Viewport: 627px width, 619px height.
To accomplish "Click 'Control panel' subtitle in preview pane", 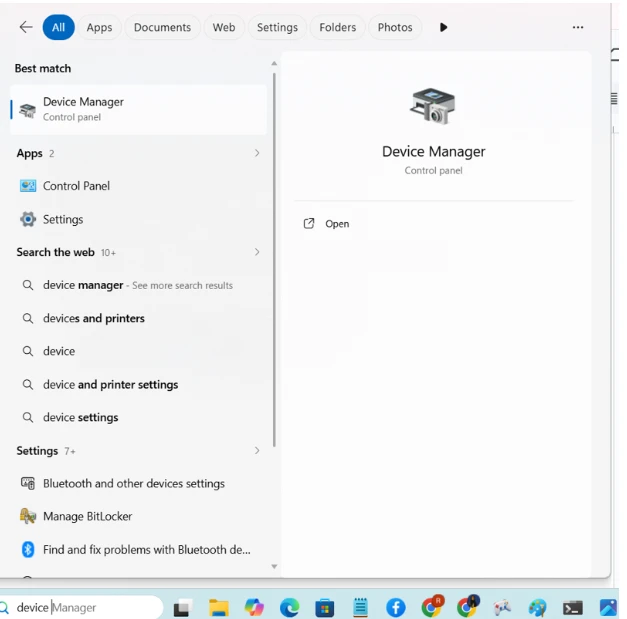I will (433, 171).
